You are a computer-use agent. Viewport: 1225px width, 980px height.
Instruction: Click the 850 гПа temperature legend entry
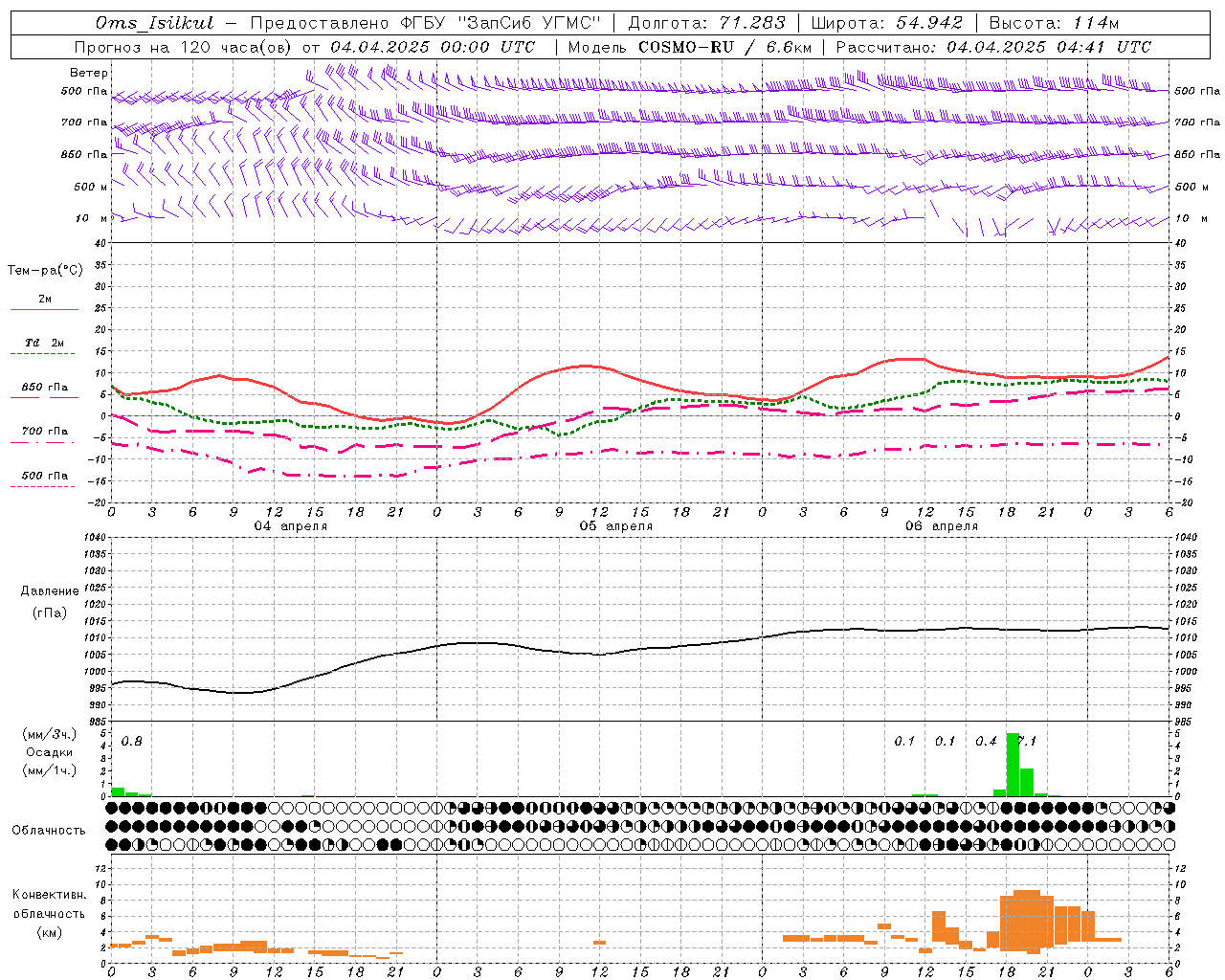click(45, 388)
